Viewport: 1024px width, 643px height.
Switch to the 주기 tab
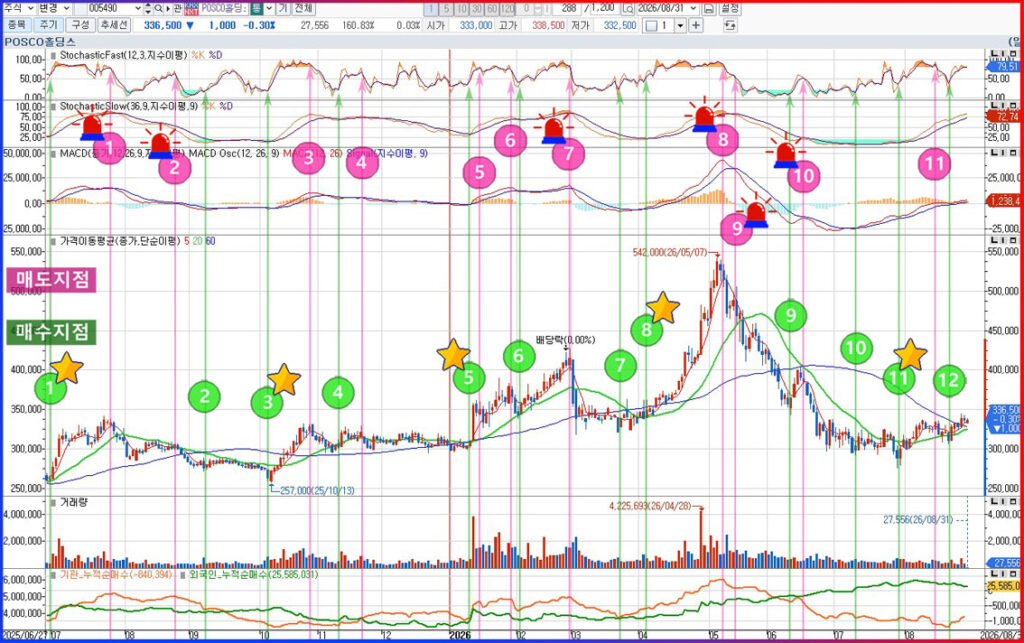coord(48,25)
